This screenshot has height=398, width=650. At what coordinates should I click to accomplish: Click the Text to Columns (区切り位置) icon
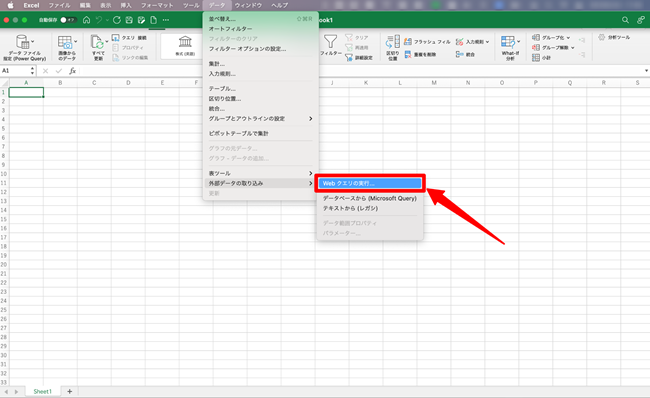393,42
